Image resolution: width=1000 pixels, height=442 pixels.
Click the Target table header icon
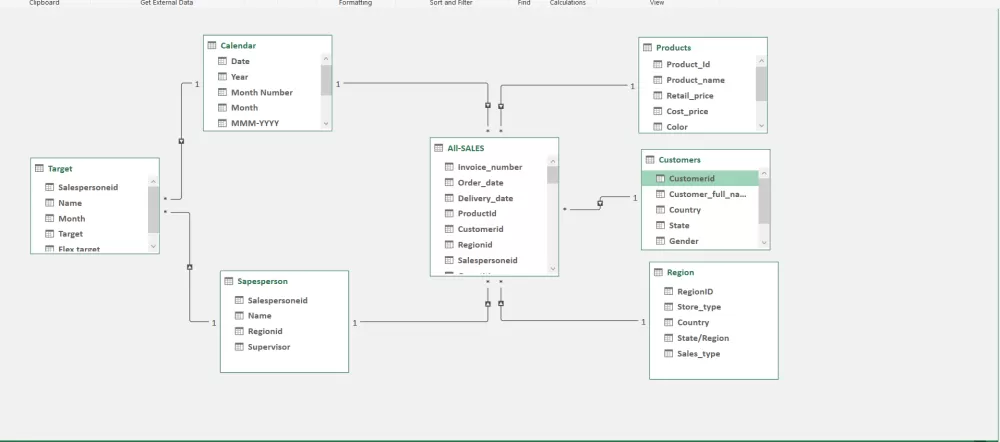(x=39, y=169)
